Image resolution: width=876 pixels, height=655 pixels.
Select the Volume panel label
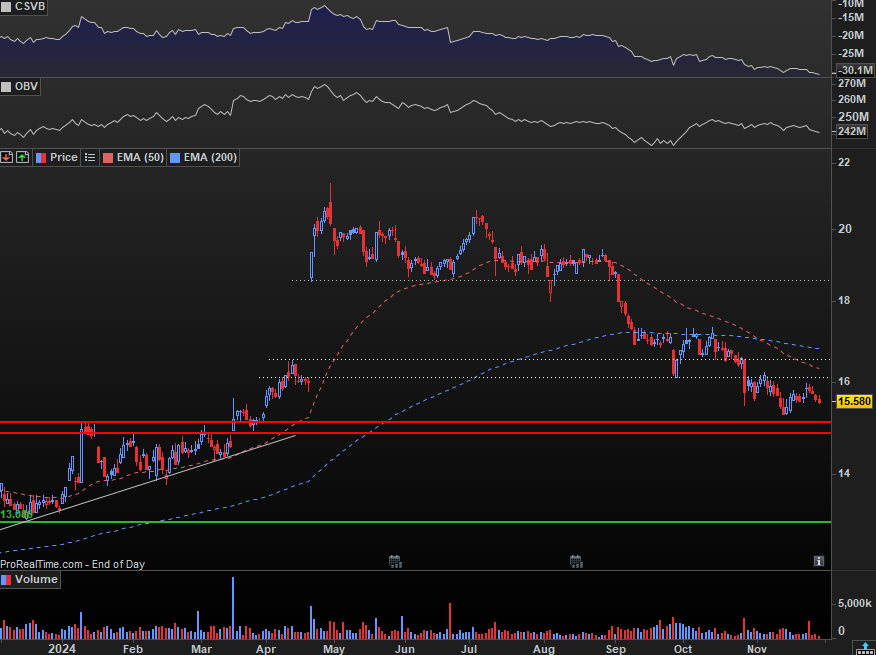click(36, 580)
